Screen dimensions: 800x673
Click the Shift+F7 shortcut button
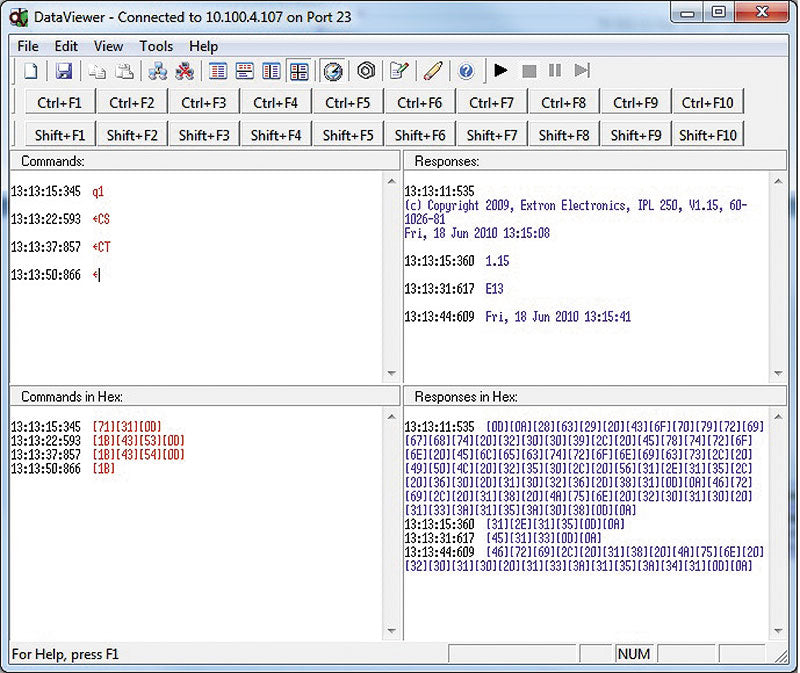pos(491,135)
